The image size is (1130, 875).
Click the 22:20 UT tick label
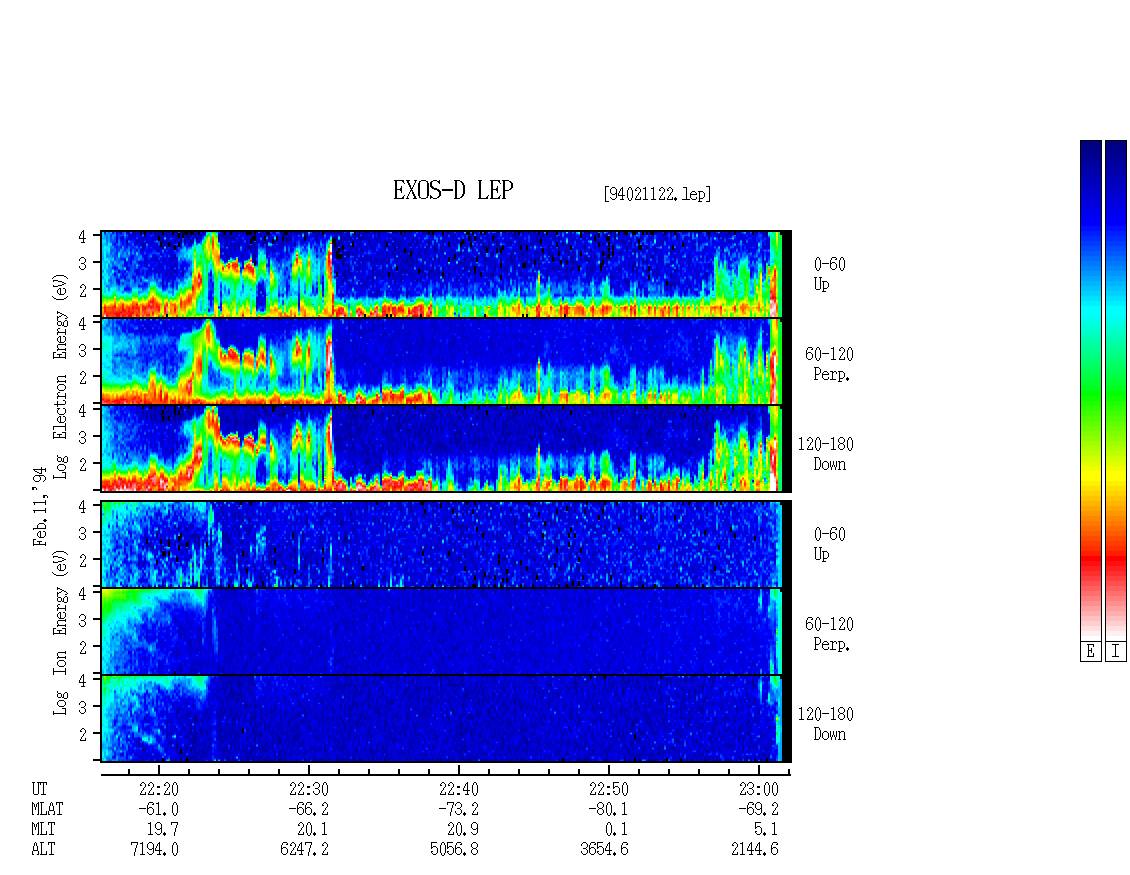click(159, 789)
